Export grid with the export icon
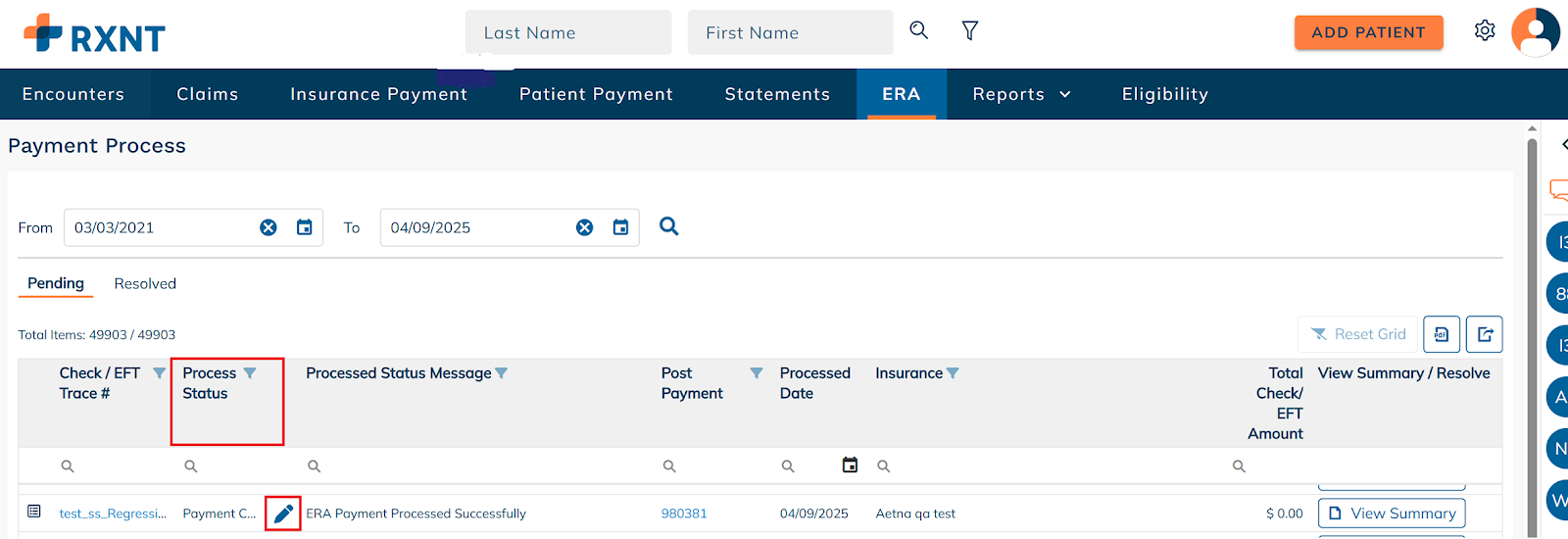Screen dimensions: 1568x539 tap(1485, 334)
